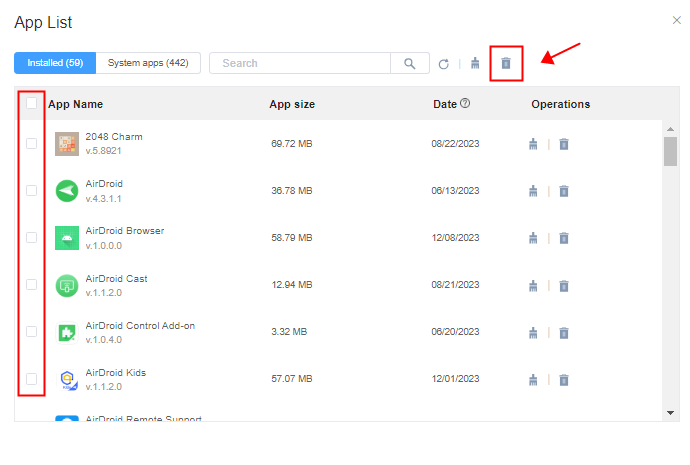Screen dimensions: 690x465
Task: Click the AirDroid Kids app icon
Action: point(67,380)
